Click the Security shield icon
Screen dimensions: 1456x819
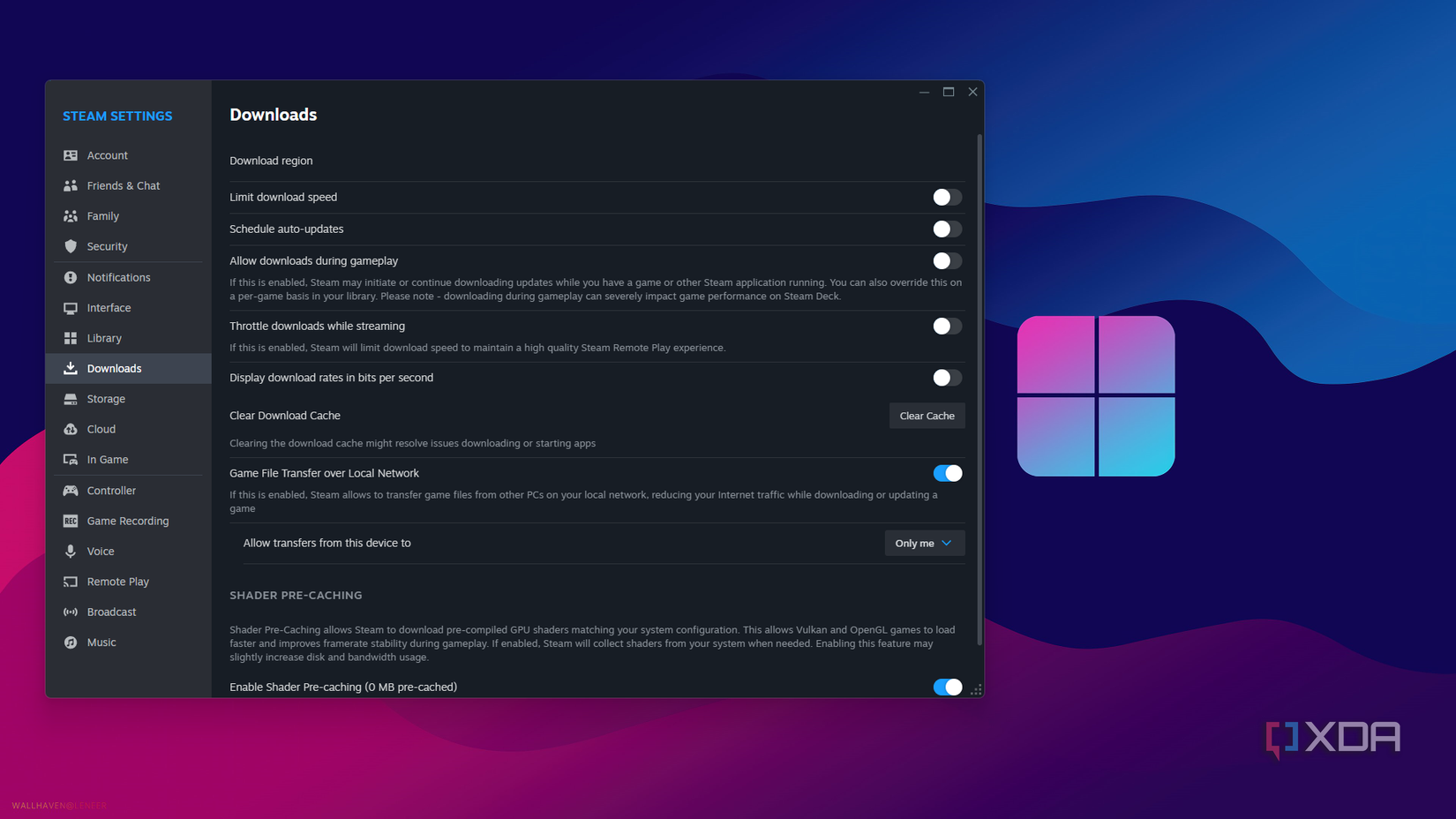pyautogui.click(x=71, y=246)
